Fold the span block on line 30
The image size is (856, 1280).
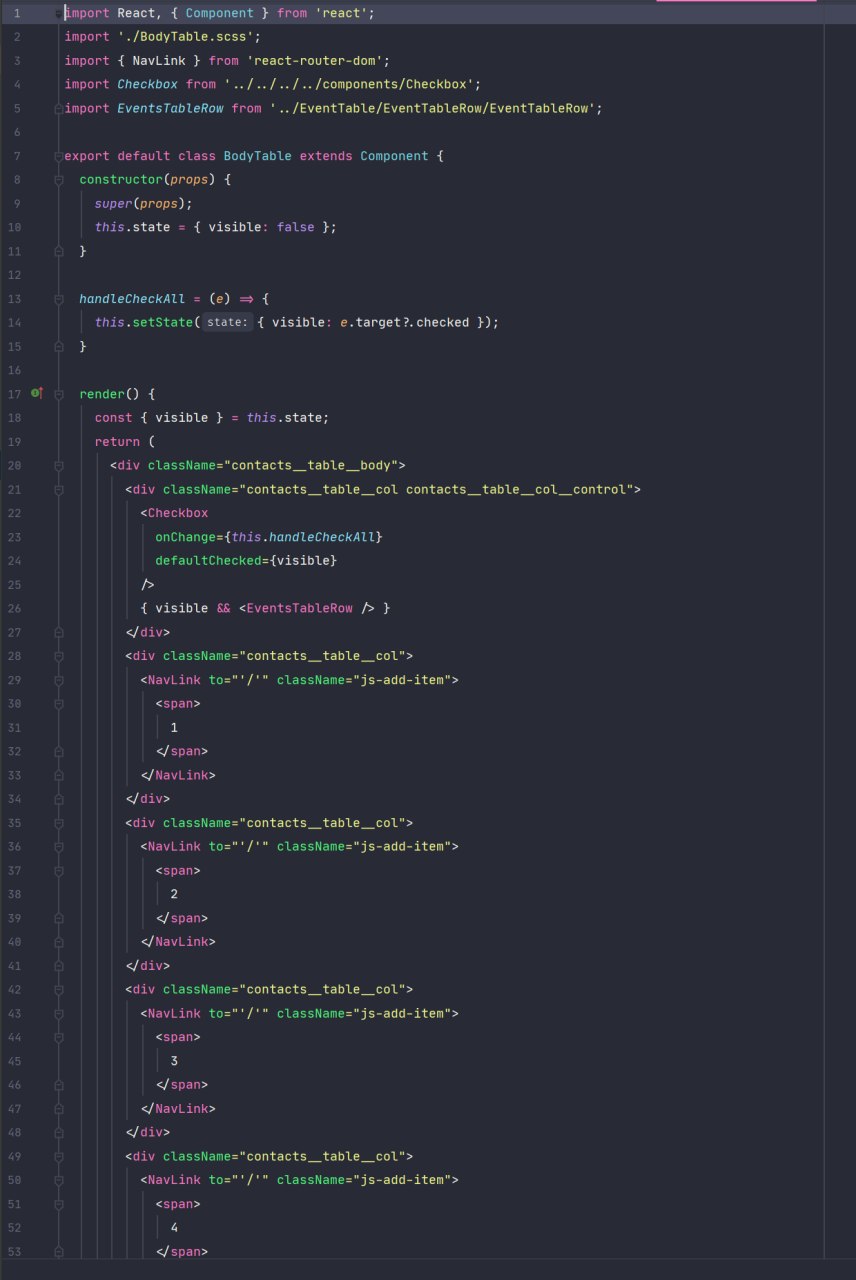point(59,704)
